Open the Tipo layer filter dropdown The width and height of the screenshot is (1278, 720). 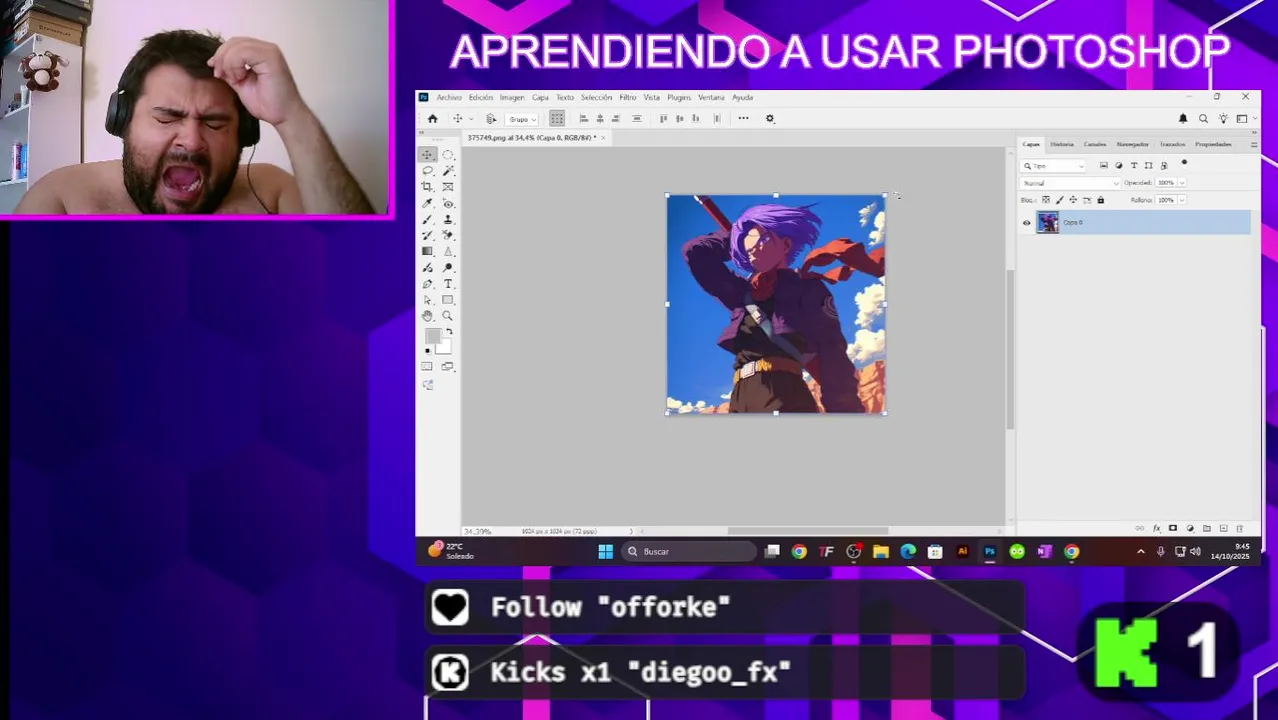pyautogui.click(x=1053, y=166)
